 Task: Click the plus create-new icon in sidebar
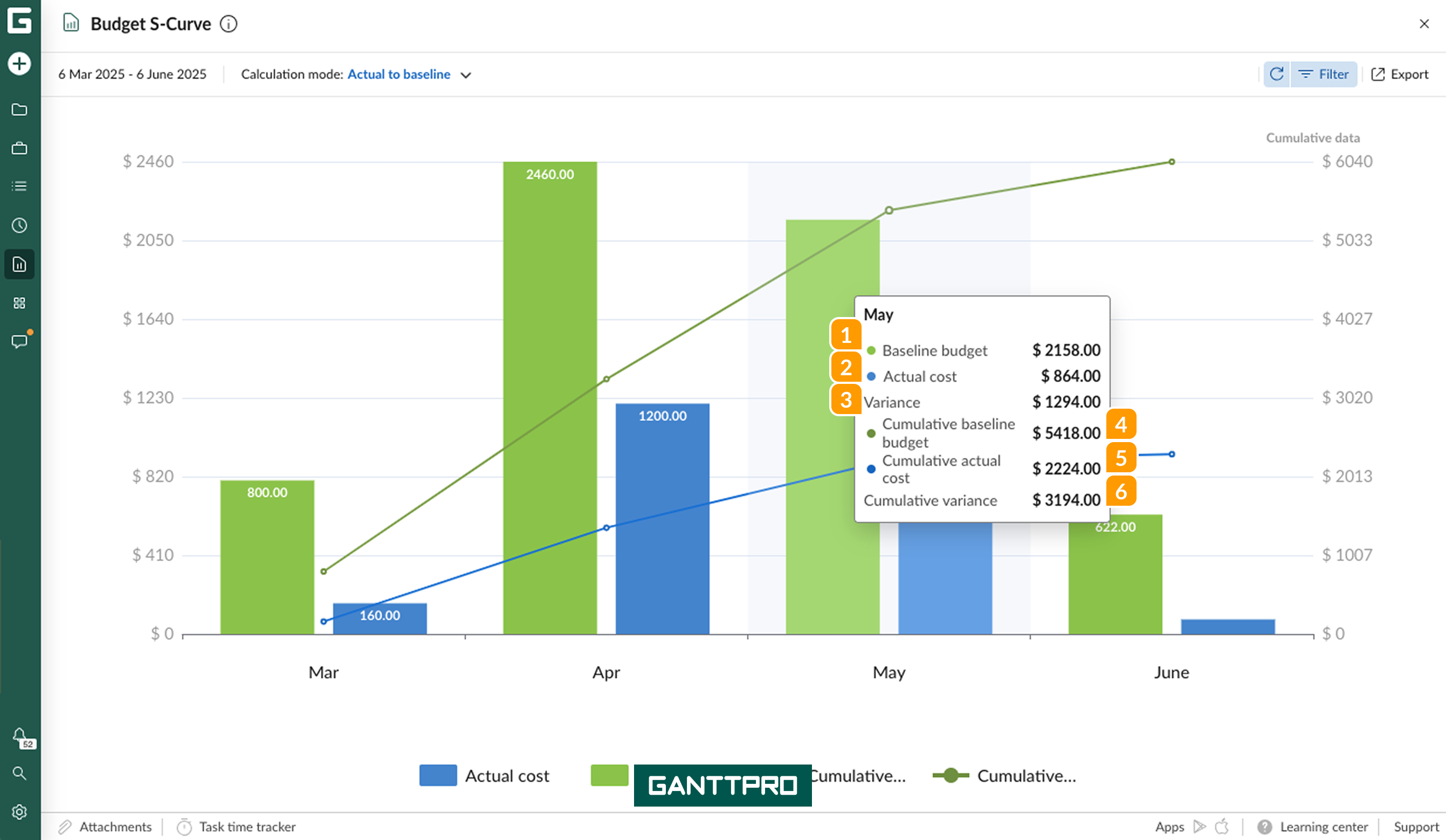[19, 63]
